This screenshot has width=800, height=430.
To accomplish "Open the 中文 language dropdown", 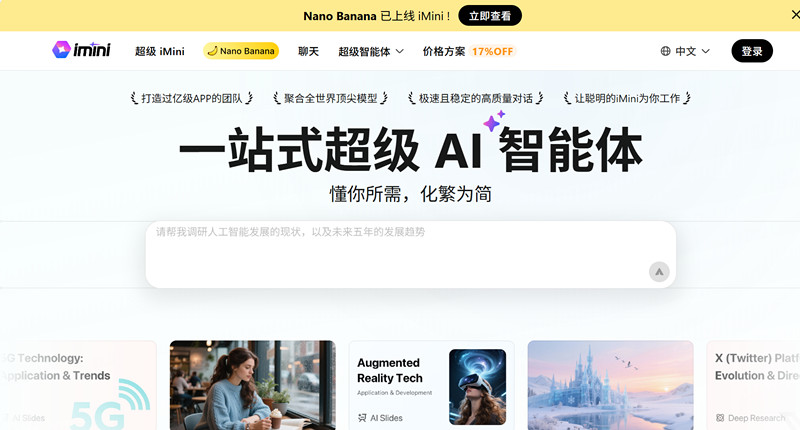I will coord(685,51).
